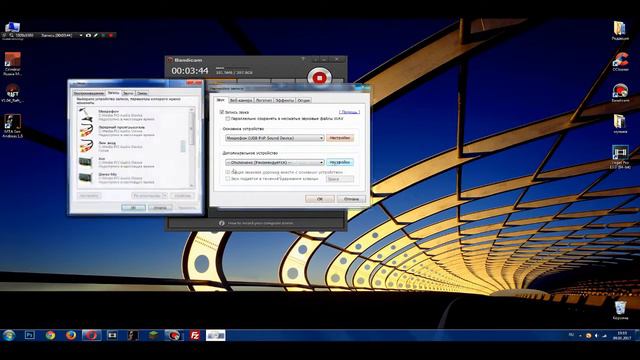This screenshot has height=360, width=640.
Task: Click 'Отмена' in recording settings dialog
Action: click(351, 199)
